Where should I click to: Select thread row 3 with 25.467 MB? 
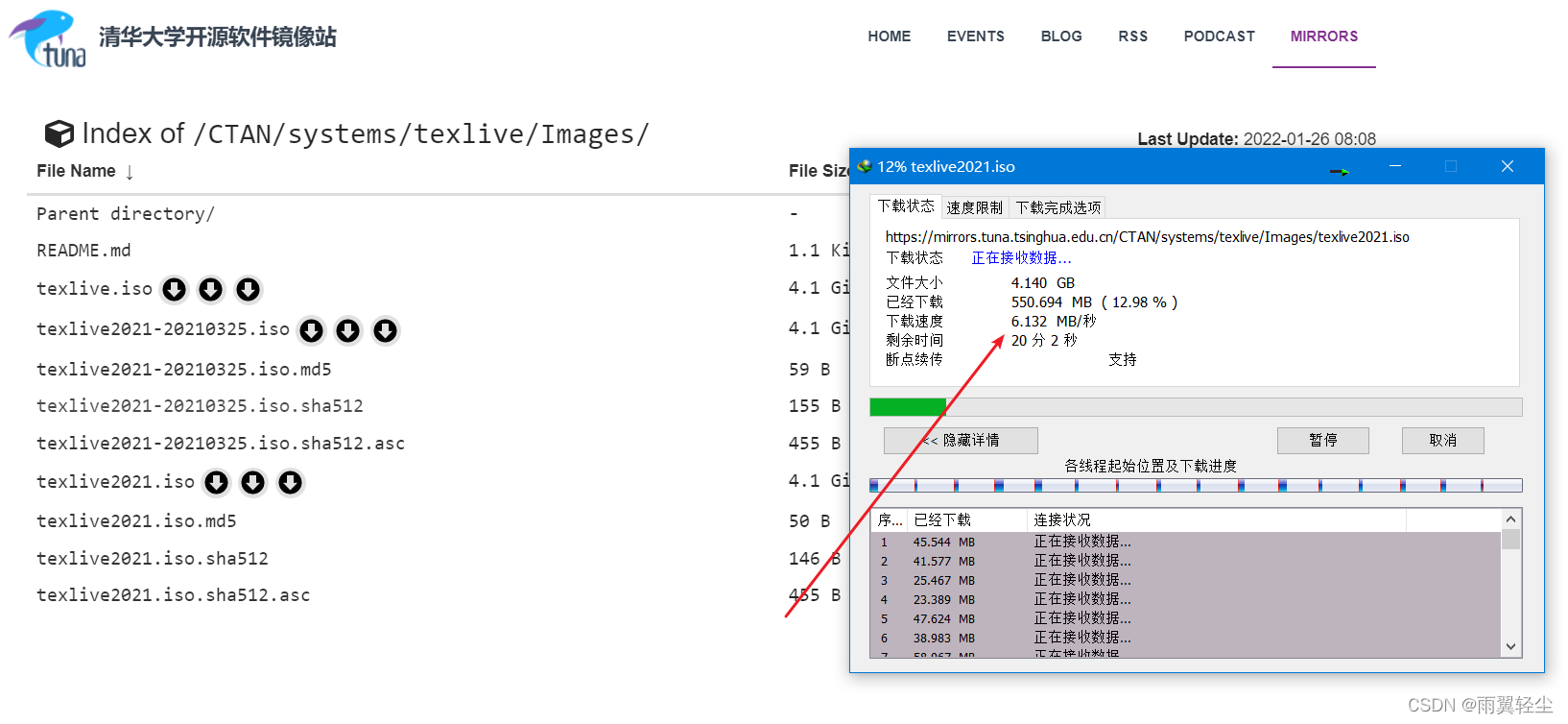point(1185,580)
